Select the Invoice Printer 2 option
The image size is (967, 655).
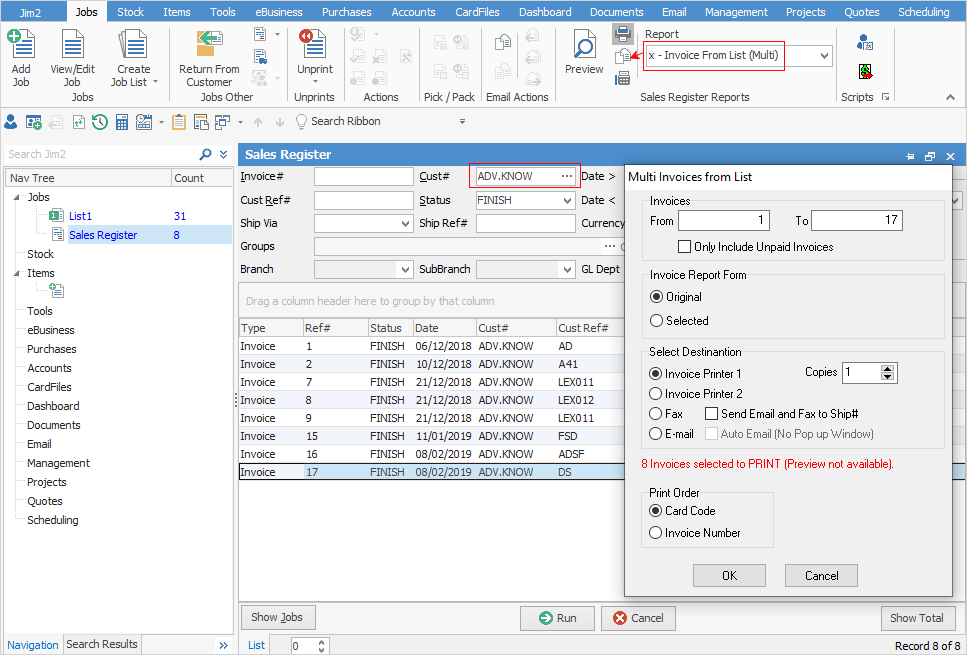657,394
